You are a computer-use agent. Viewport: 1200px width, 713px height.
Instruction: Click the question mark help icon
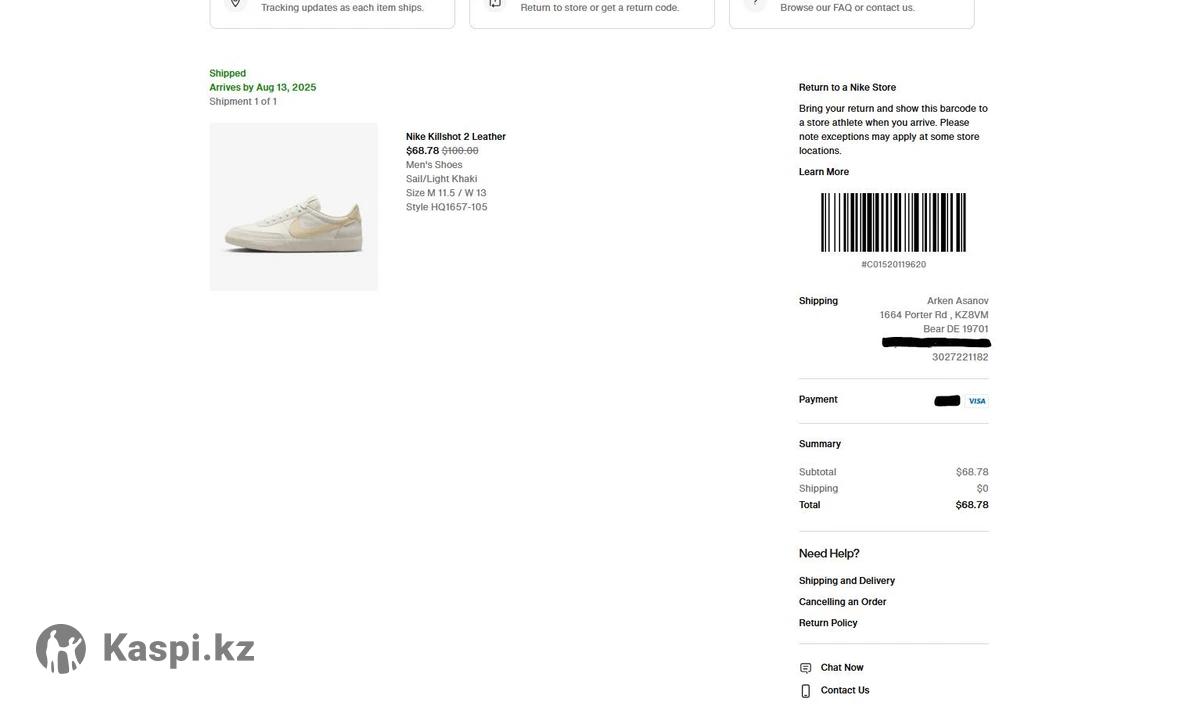pyautogui.click(x=755, y=4)
